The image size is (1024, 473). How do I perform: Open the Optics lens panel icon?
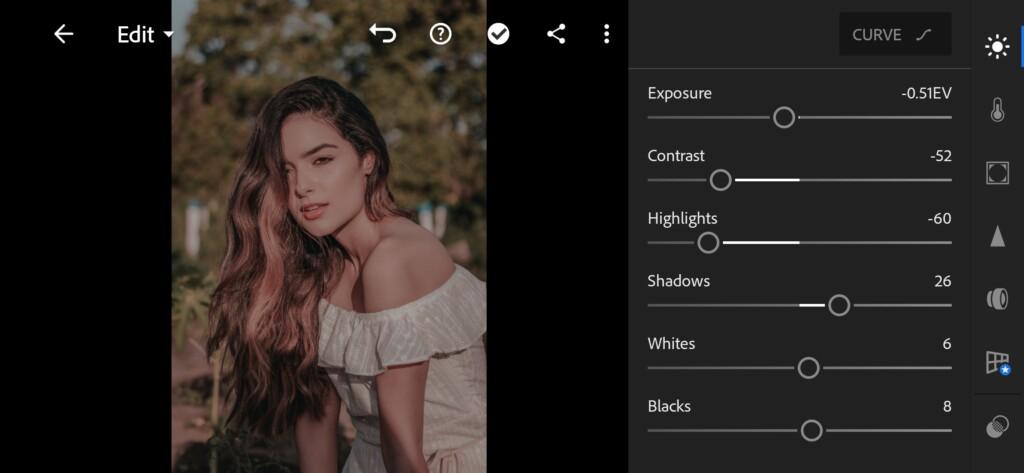pos(997,299)
